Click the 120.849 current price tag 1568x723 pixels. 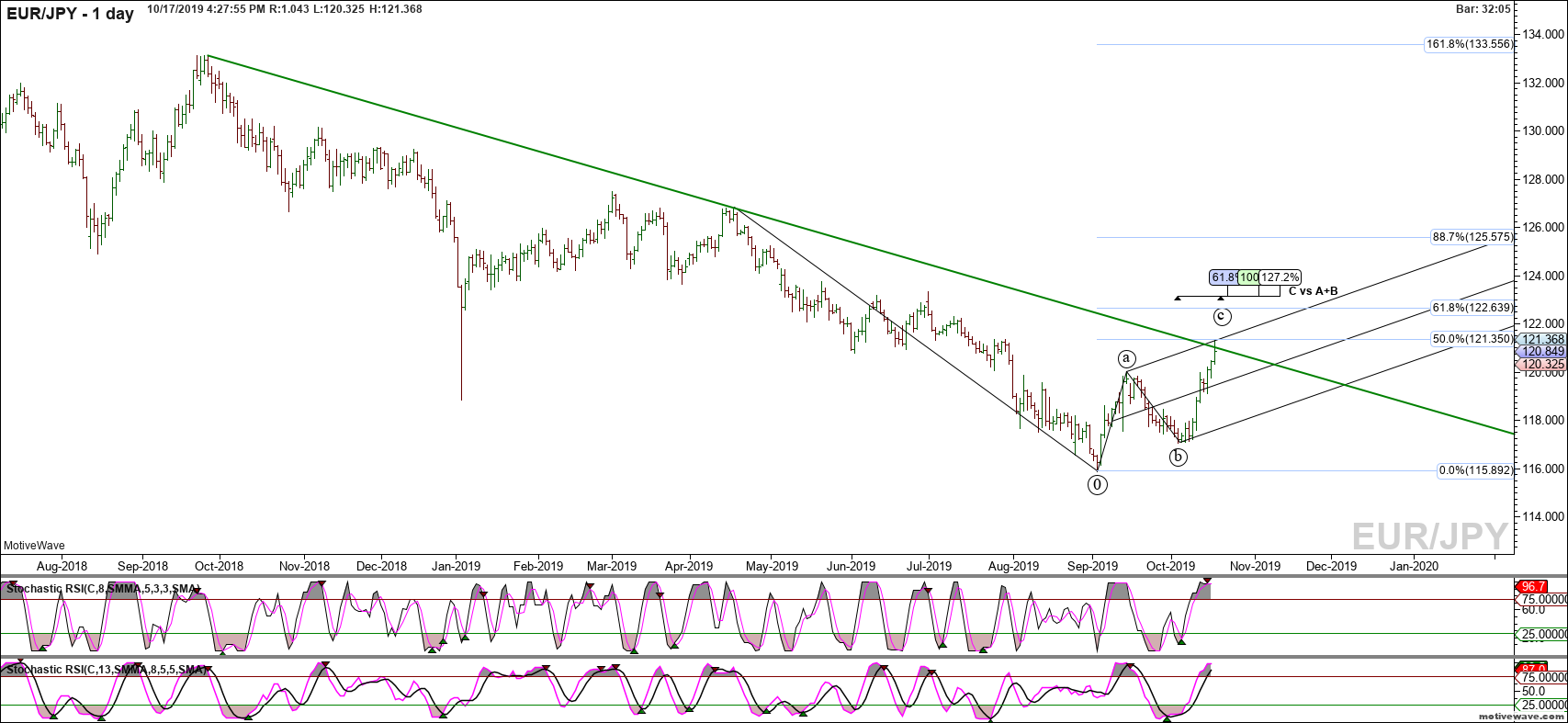1540,352
